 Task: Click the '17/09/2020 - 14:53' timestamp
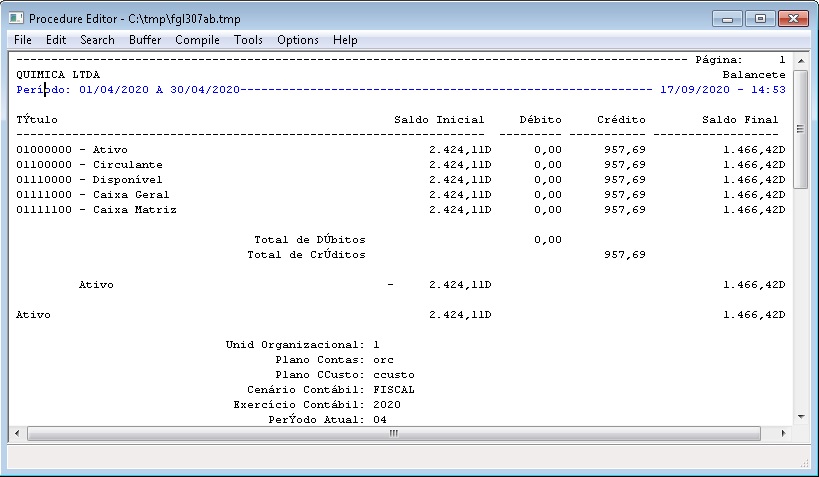pyautogui.click(x=723, y=90)
